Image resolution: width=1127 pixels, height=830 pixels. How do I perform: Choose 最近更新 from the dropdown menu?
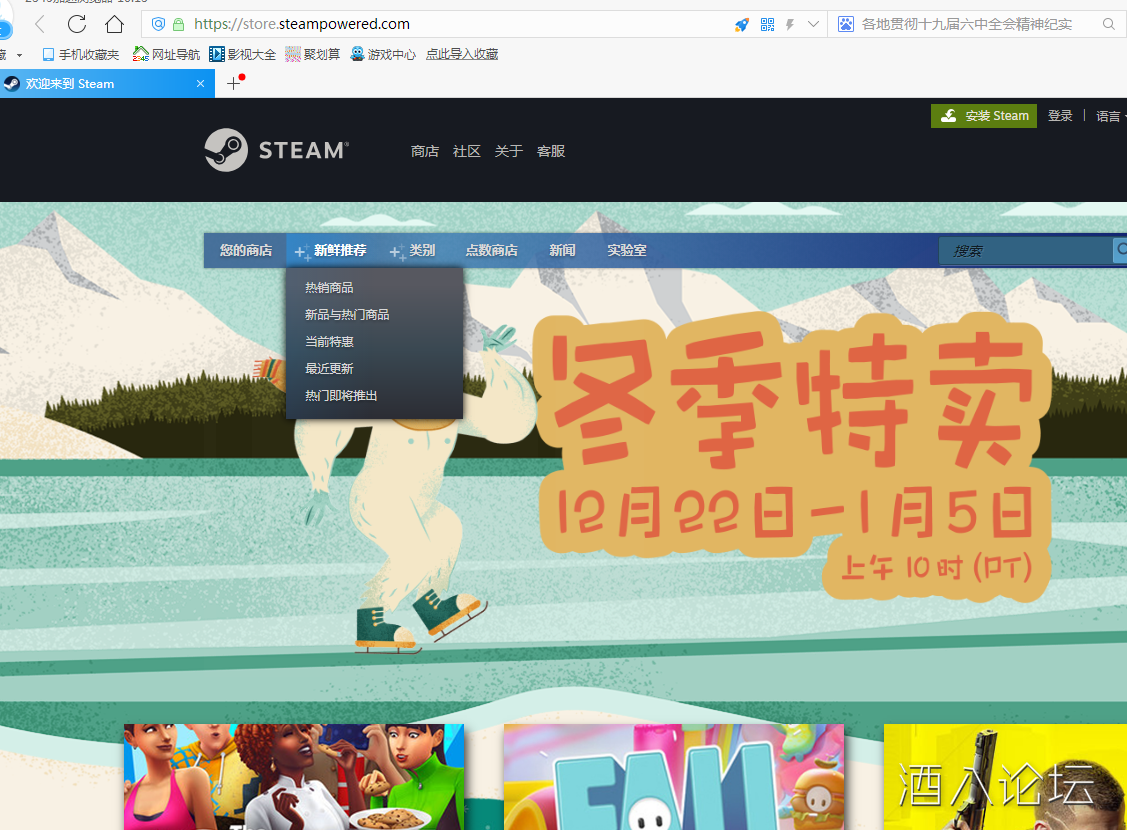[329, 369]
